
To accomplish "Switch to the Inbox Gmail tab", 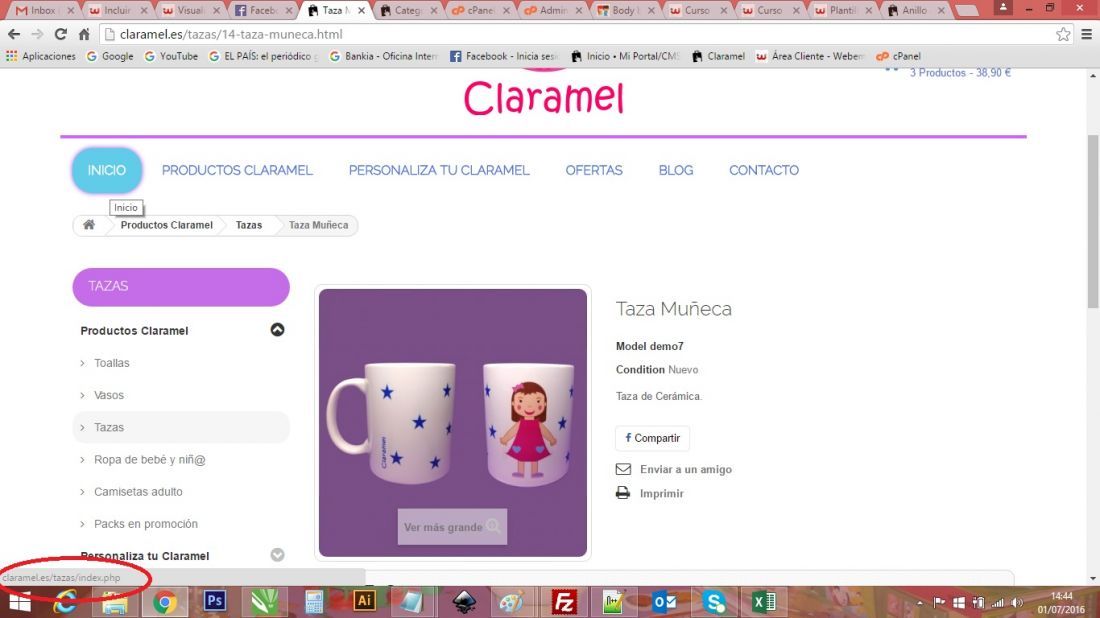I will pyautogui.click(x=44, y=11).
